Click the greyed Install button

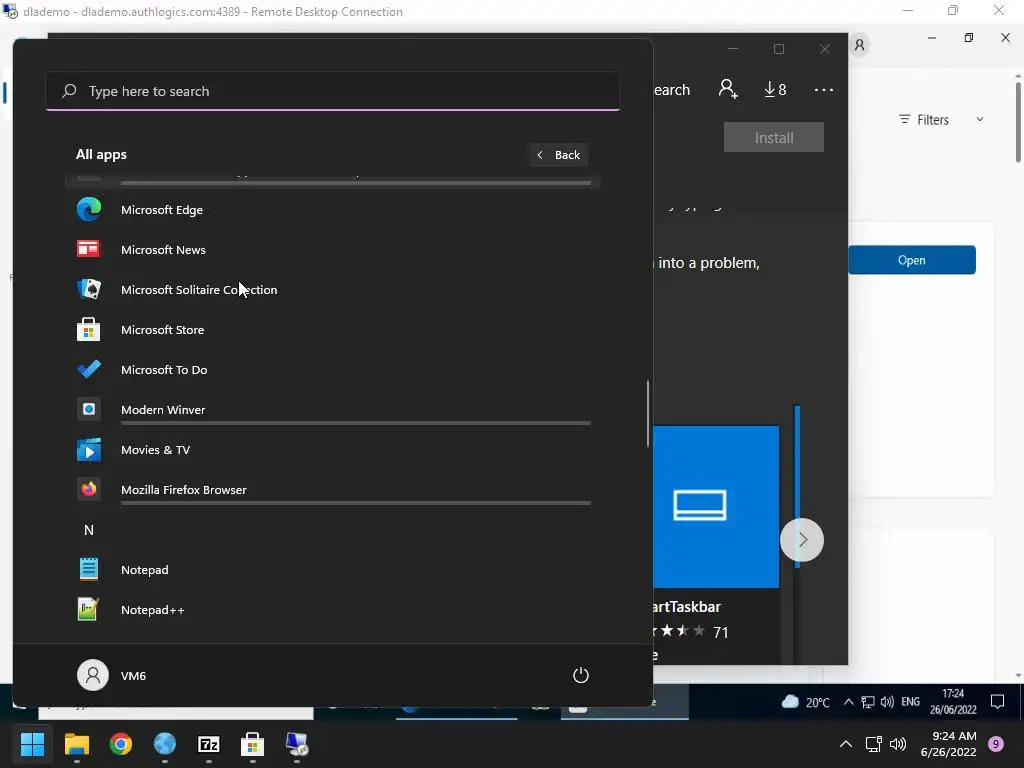coord(774,137)
